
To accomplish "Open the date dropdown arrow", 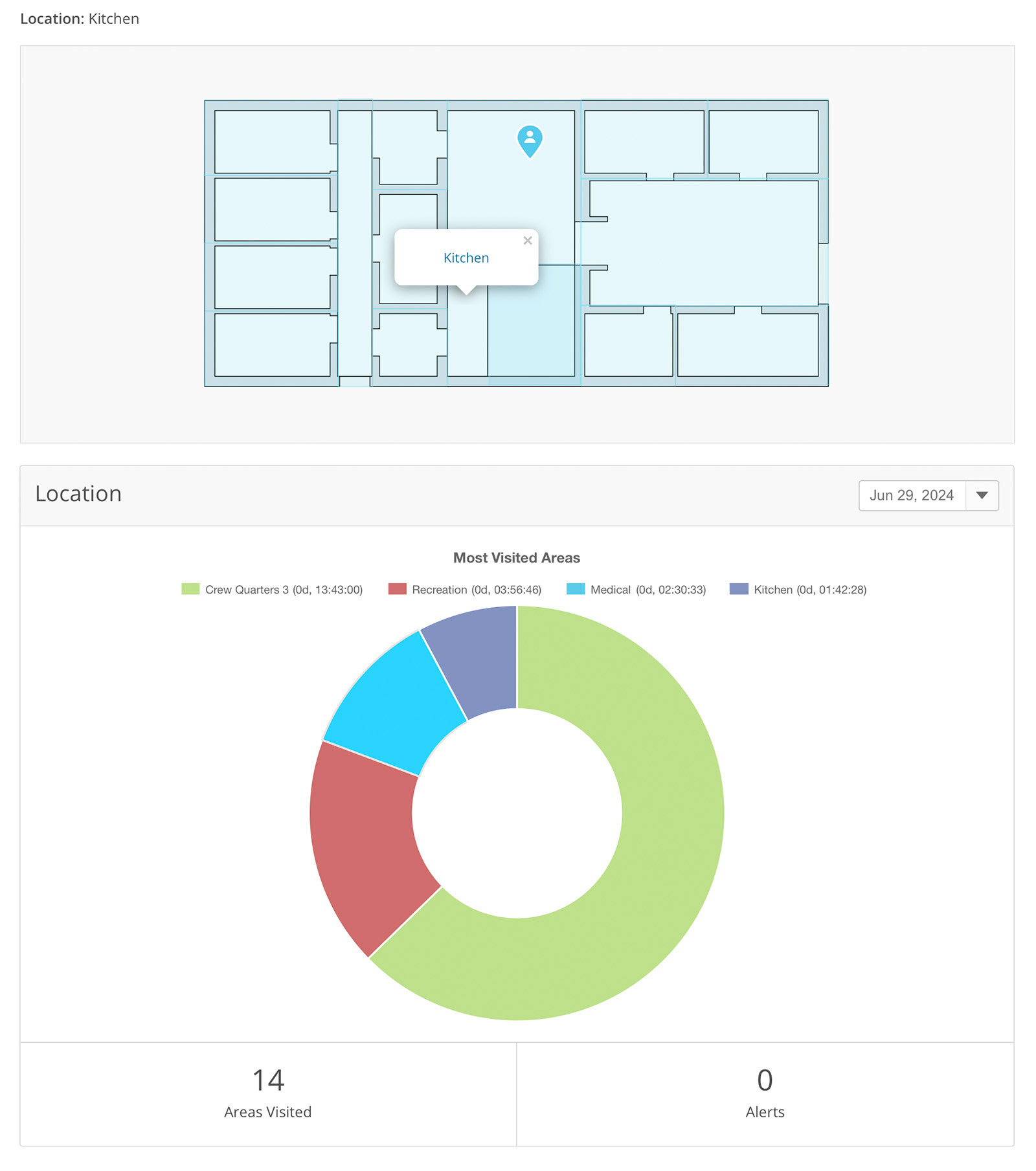I will [982, 495].
